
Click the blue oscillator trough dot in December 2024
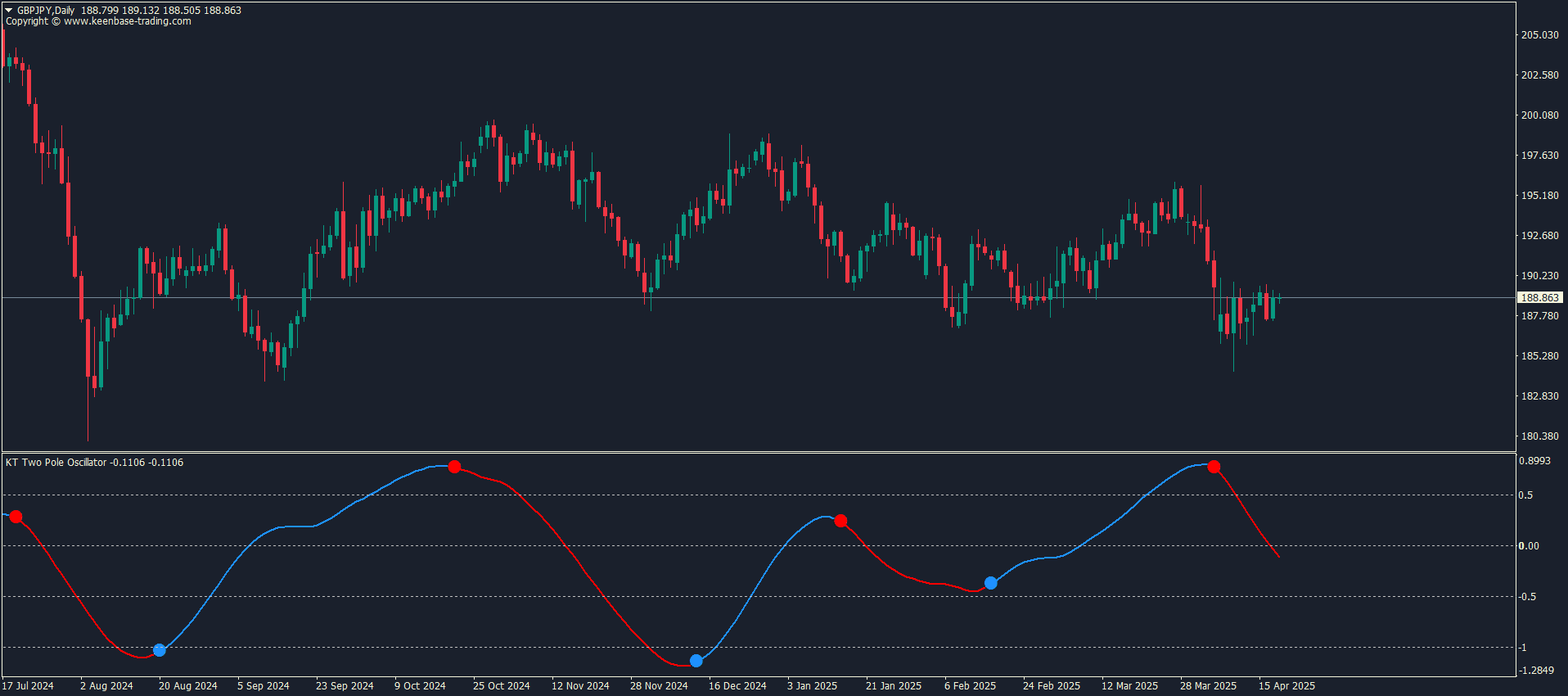696,661
